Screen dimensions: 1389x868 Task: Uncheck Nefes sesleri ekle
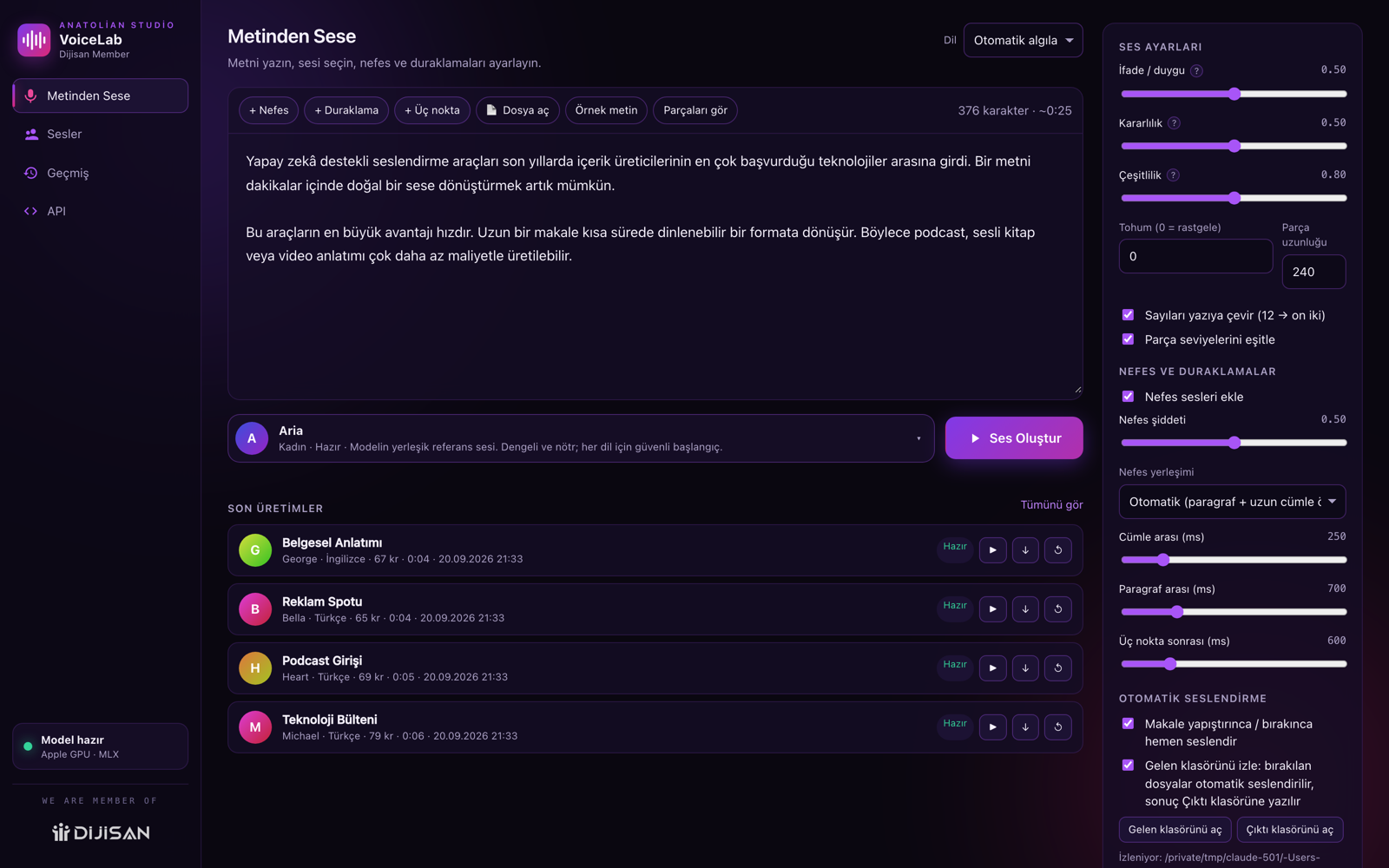(1128, 397)
